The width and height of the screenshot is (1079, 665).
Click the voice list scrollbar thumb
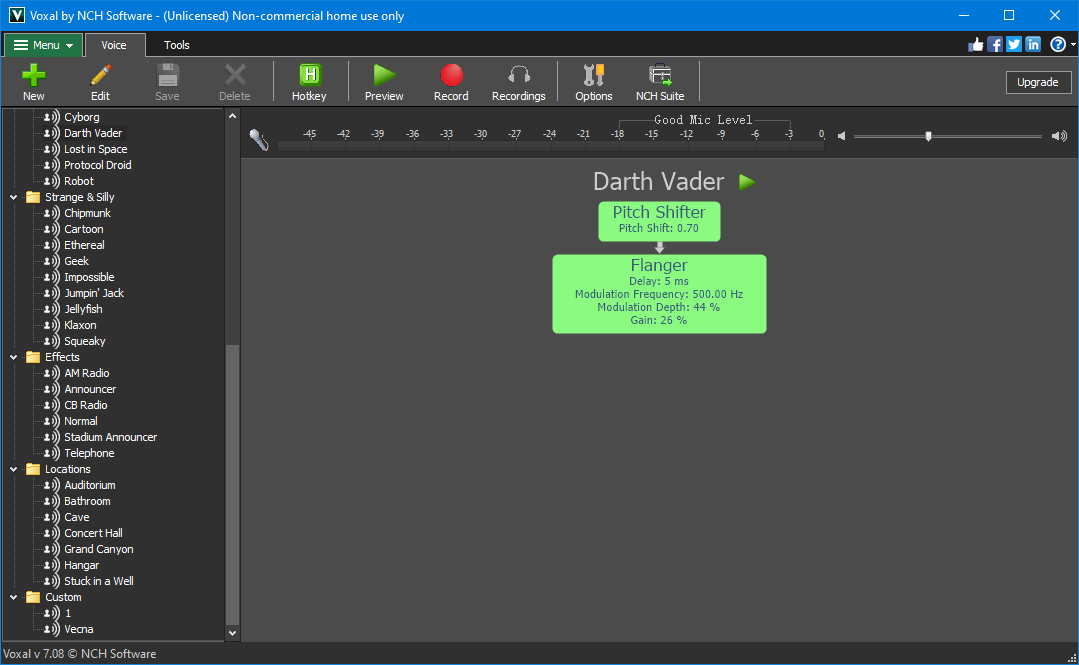click(233, 483)
